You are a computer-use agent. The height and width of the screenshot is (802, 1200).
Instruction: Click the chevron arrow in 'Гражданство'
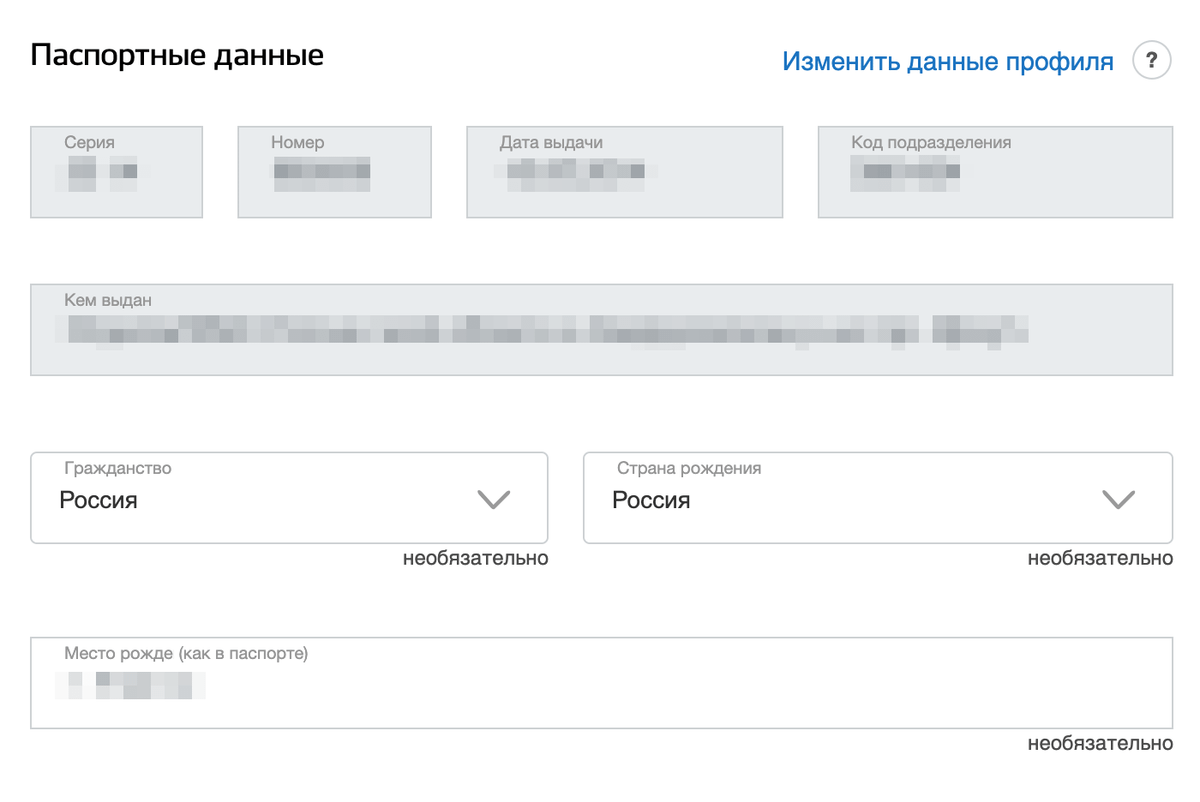[494, 499]
